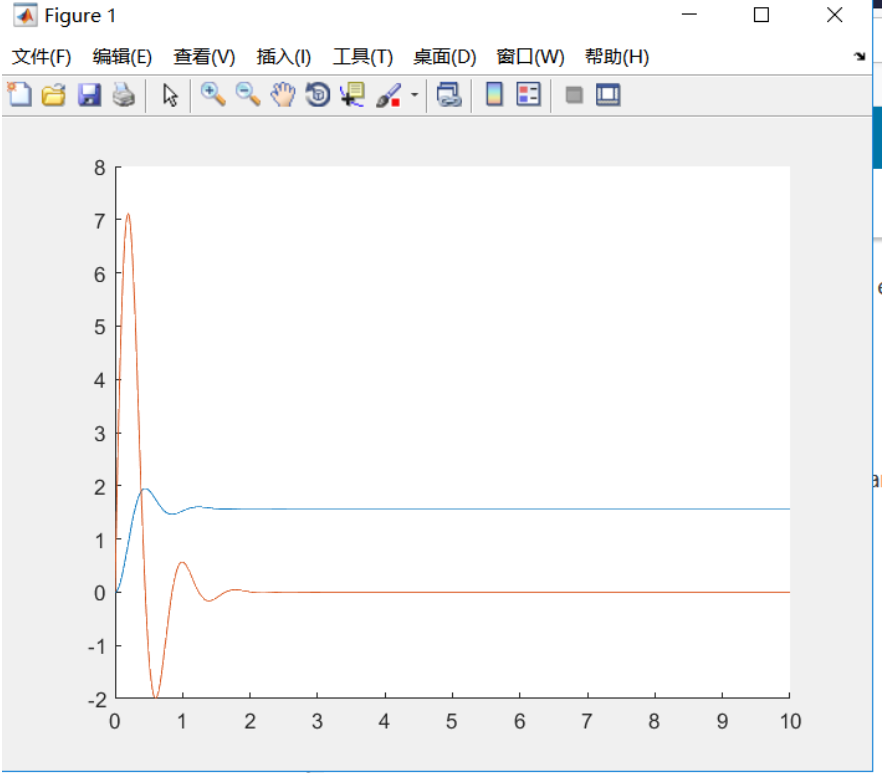
Task: Click the Link Plot icon
Action: [x=450, y=95]
